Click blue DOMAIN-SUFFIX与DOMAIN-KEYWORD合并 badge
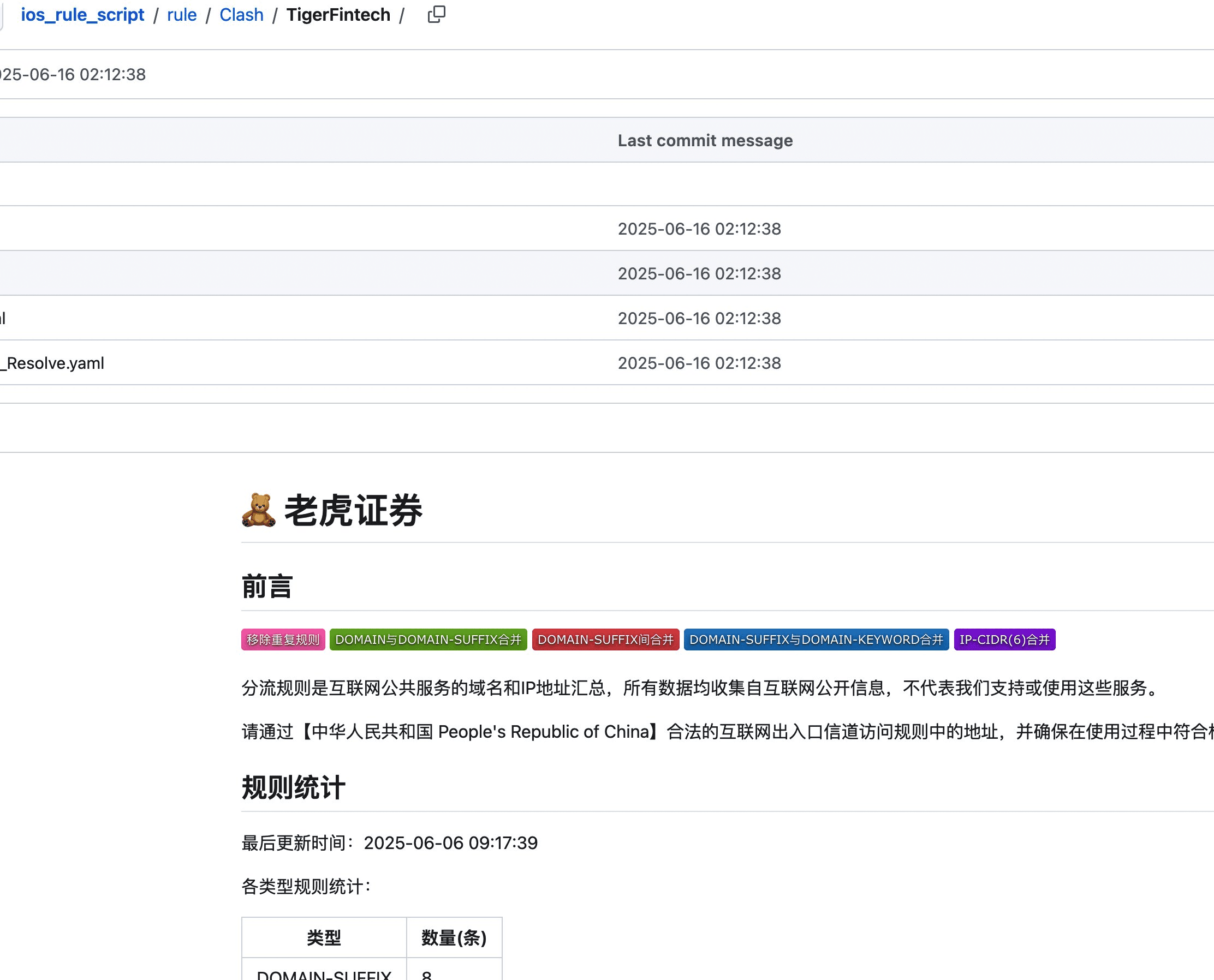 coord(816,640)
